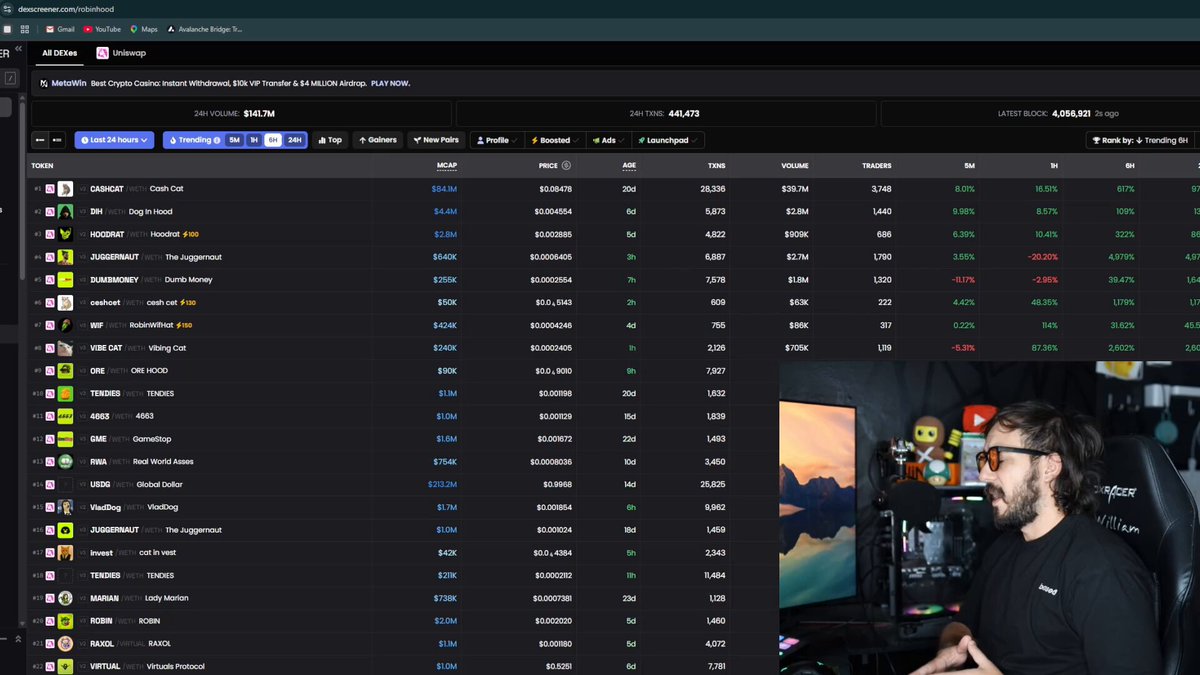This screenshot has width=1200, height=675.
Task: Open the Rank by Trending 6H dropdown
Action: click(x=1142, y=140)
